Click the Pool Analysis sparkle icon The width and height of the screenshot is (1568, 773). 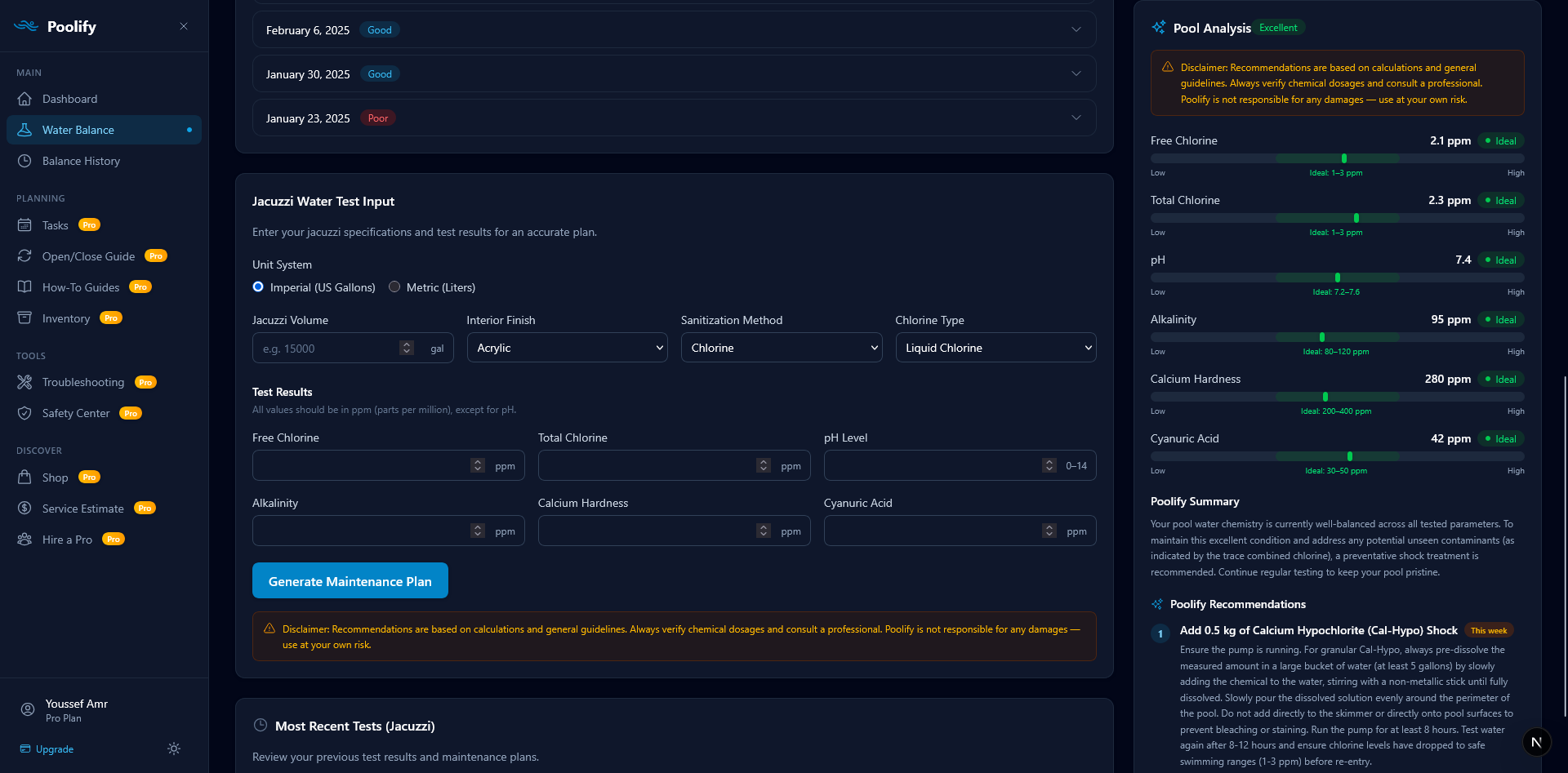(1159, 28)
